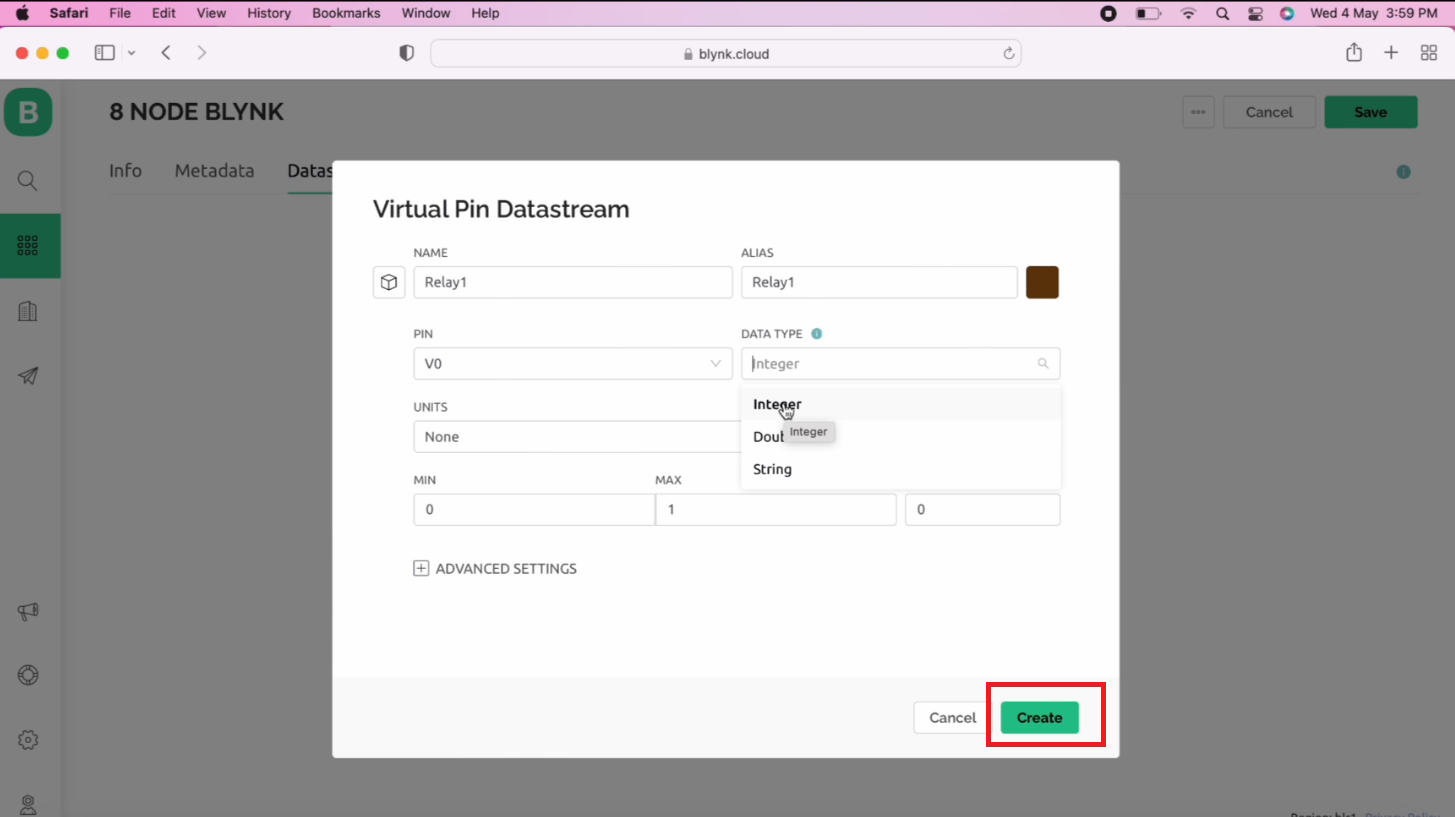Open the Edit menu
The width and height of the screenshot is (1455, 817).
tap(164, 13)
